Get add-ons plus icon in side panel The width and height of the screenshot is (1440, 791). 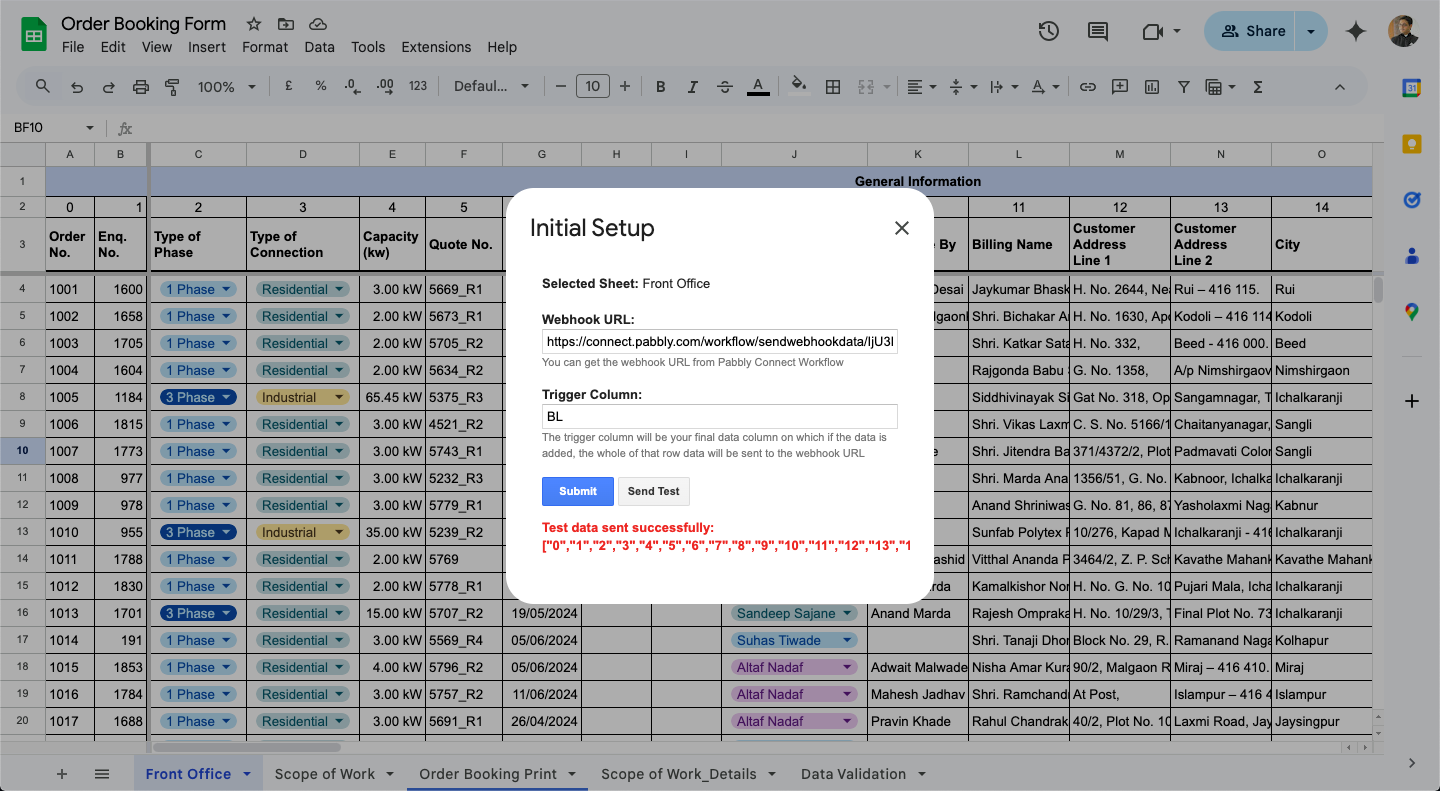coord(1412,401)
